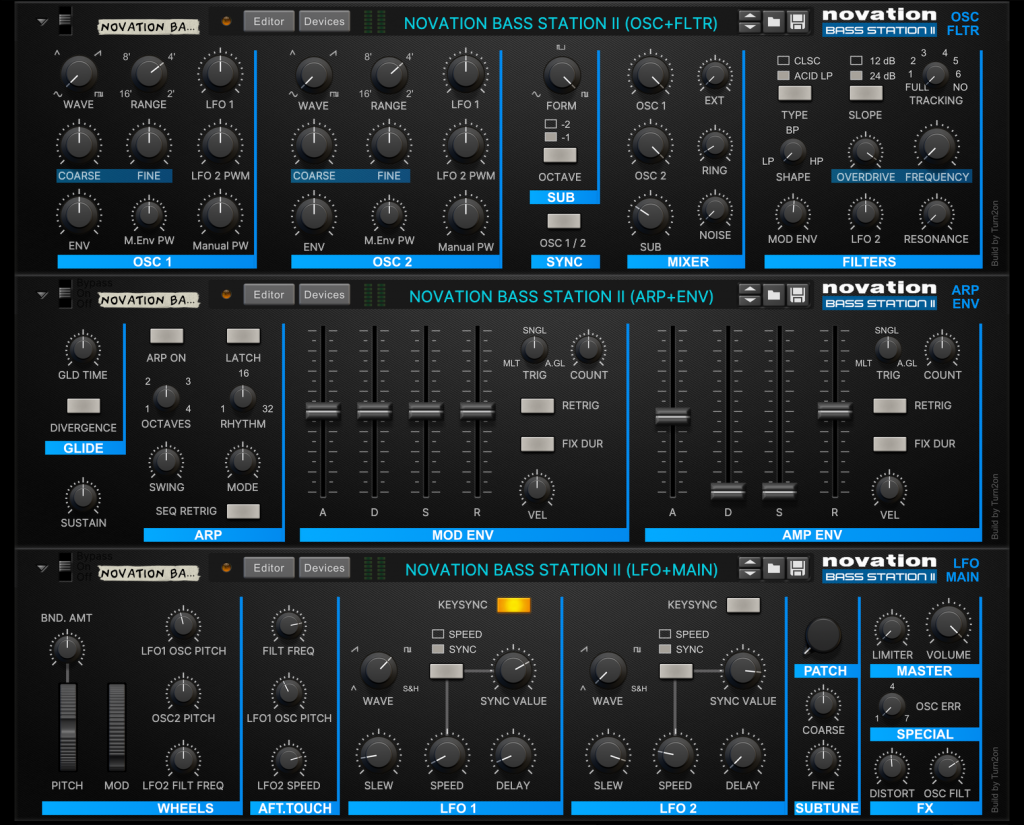Click the PITCH wheel
Image resolution: width=1024 pixels, height=825 pixels.
pos(68,728)
